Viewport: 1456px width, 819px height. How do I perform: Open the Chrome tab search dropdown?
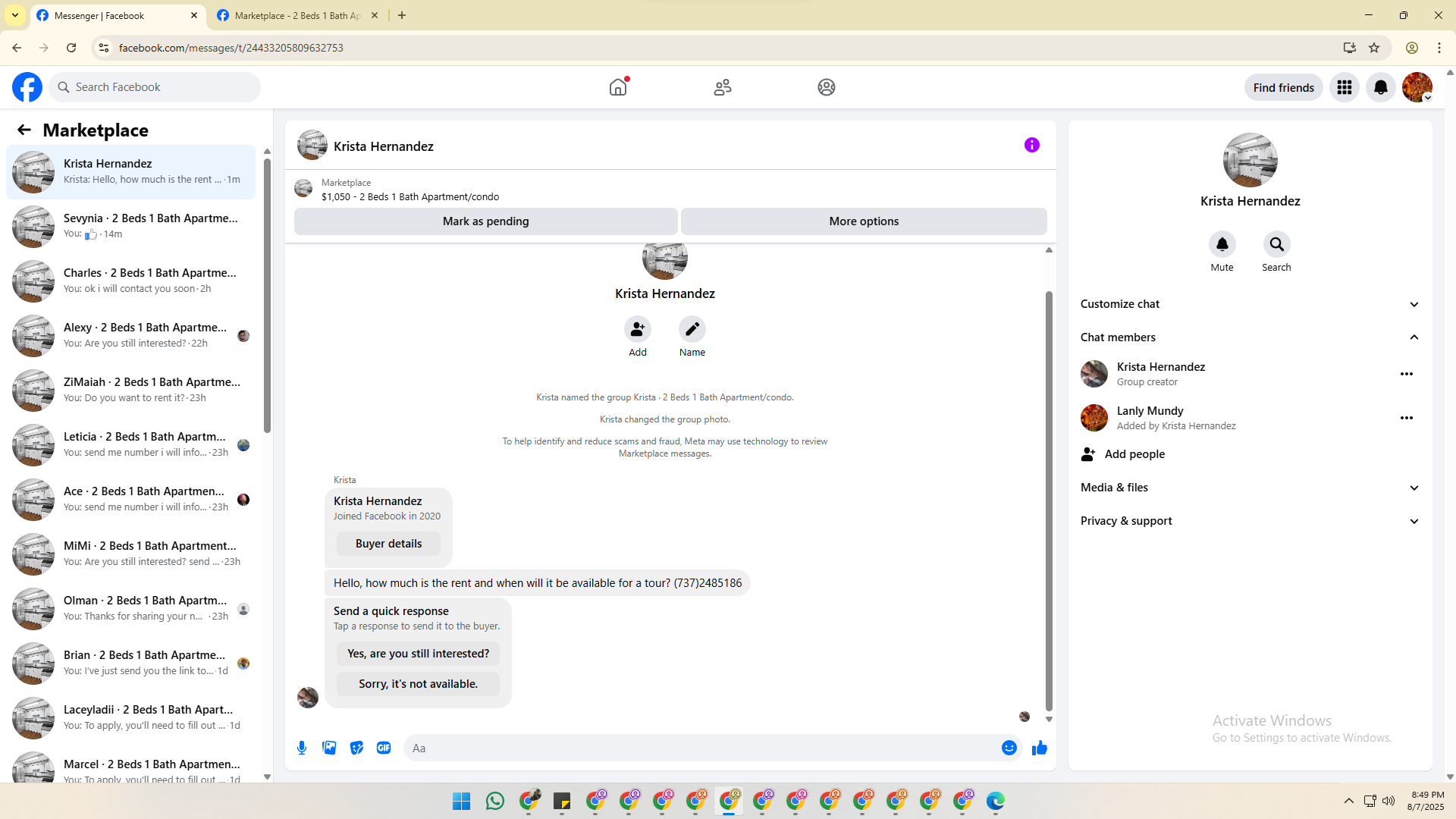[x=15, y=15]
